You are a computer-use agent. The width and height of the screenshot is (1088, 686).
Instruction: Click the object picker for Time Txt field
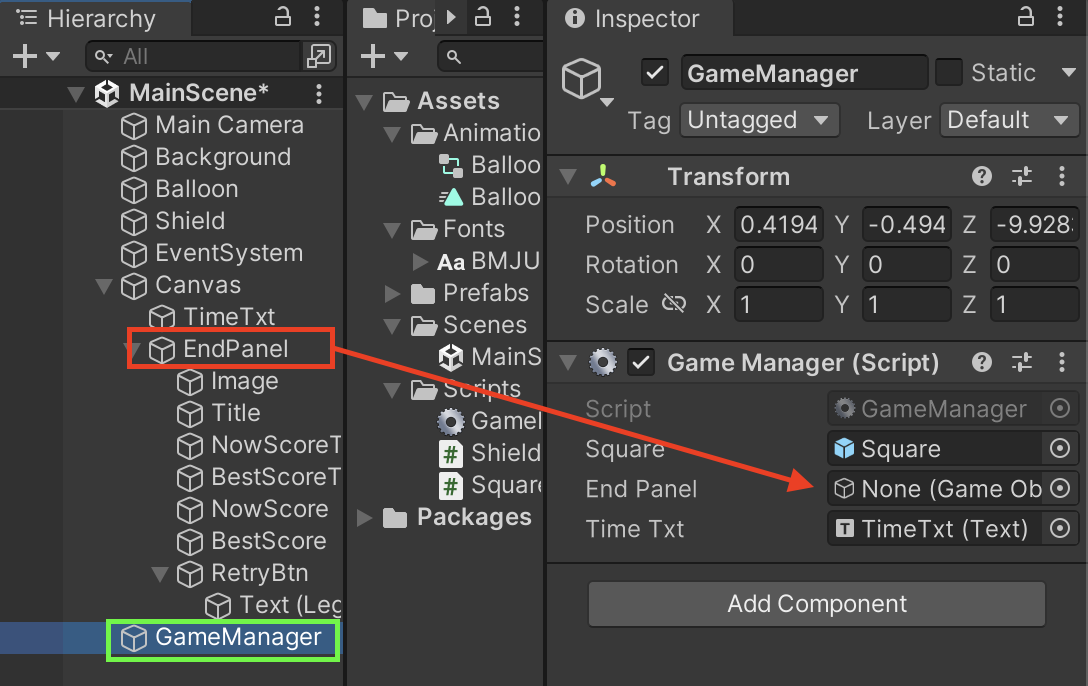1060,529
